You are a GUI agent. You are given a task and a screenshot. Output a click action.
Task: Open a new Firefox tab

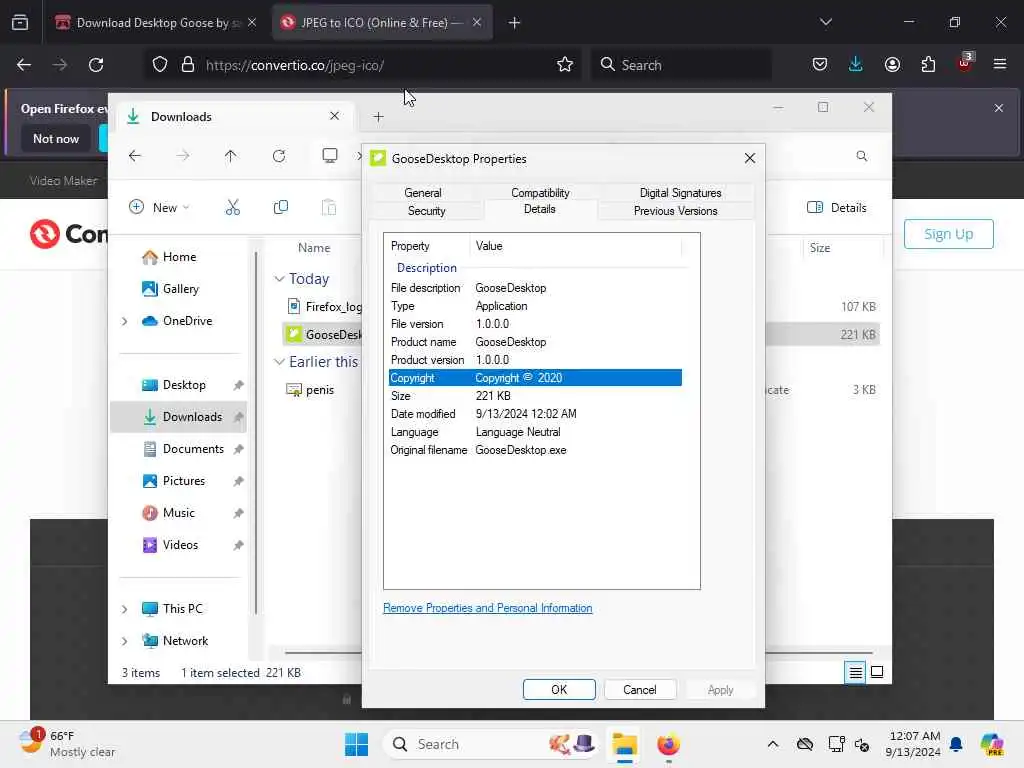click(x=514, y=23)
